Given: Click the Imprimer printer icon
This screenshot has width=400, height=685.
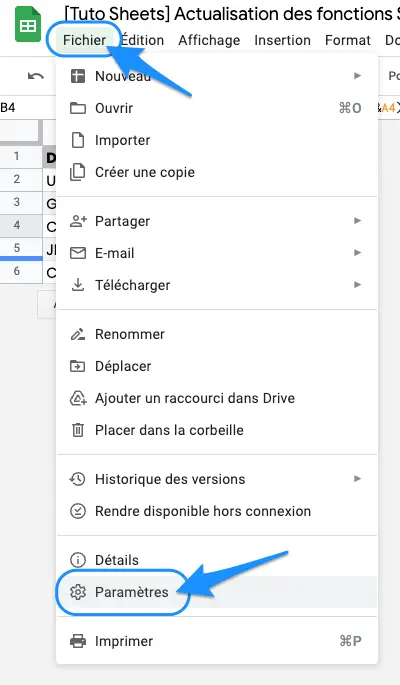Looking at the screenshot, I should [78, 641].
